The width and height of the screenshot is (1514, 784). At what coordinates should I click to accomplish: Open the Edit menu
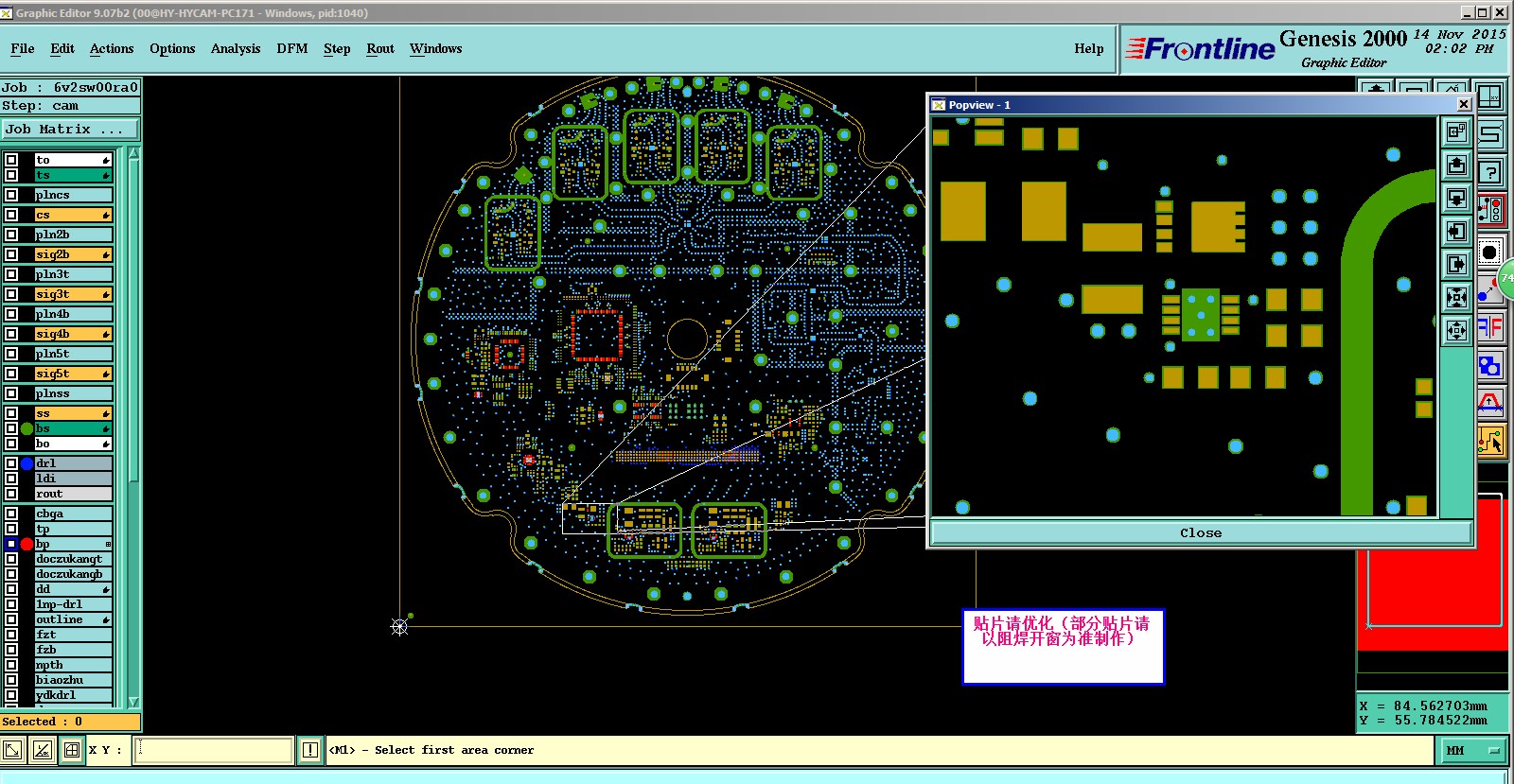[62, 49]
